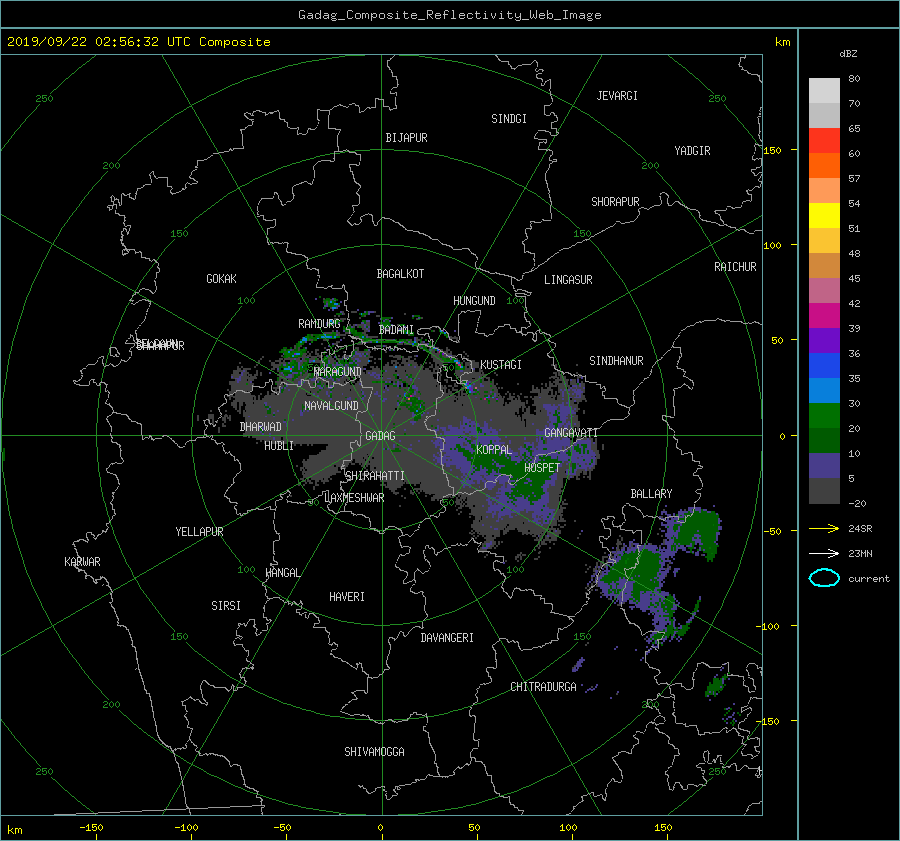The image size is (900, 841).
Task: Click the BADAMI city label
Action: (x=396, y=330)
